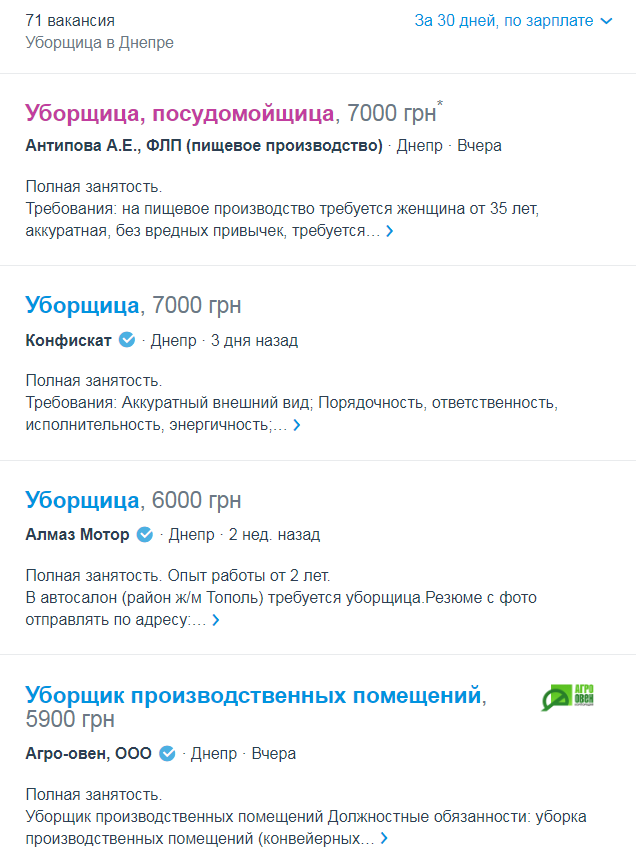Click the Агро-овен company logo

coord(568,697)
